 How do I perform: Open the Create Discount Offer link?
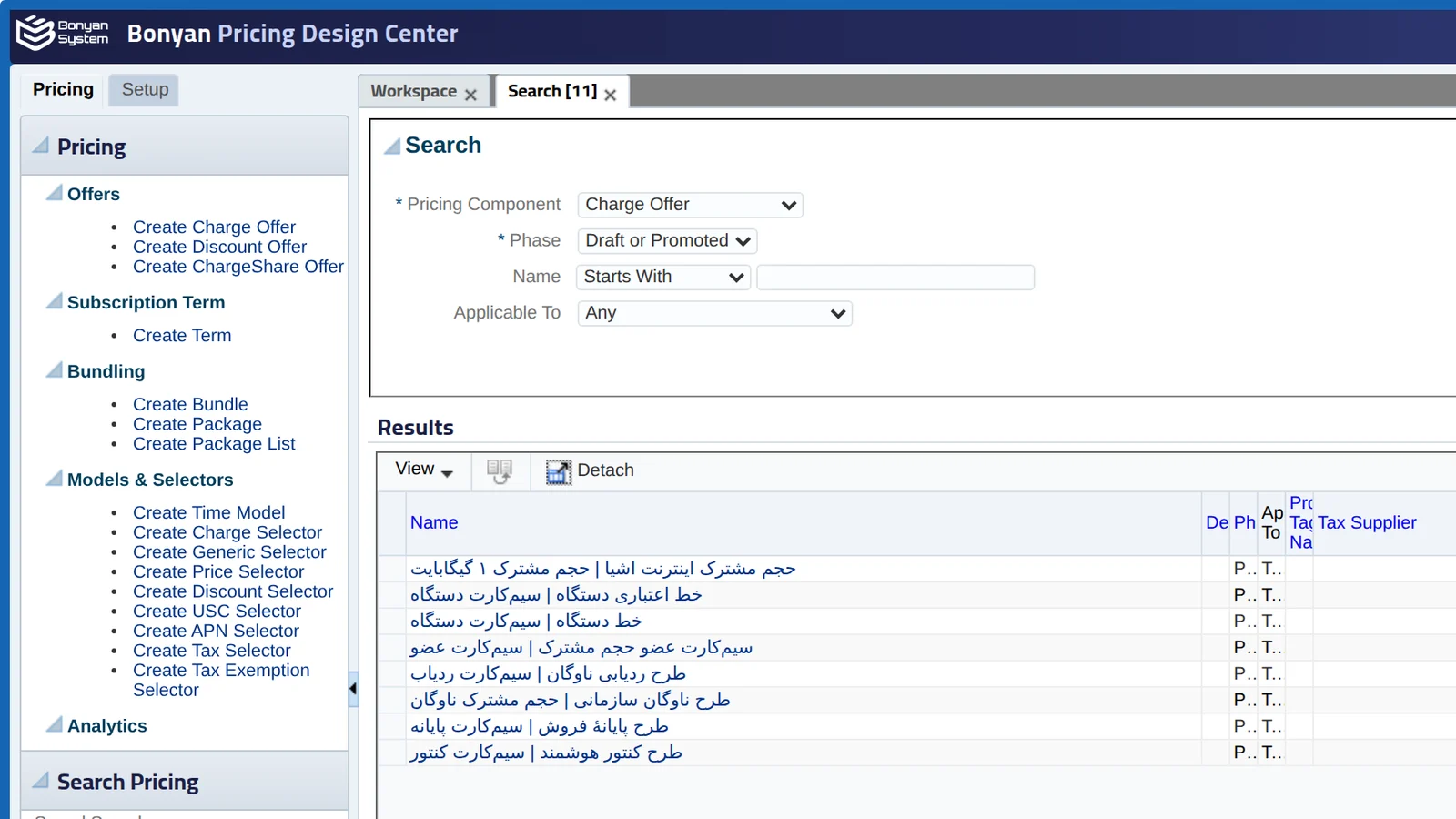coord(219,247)
